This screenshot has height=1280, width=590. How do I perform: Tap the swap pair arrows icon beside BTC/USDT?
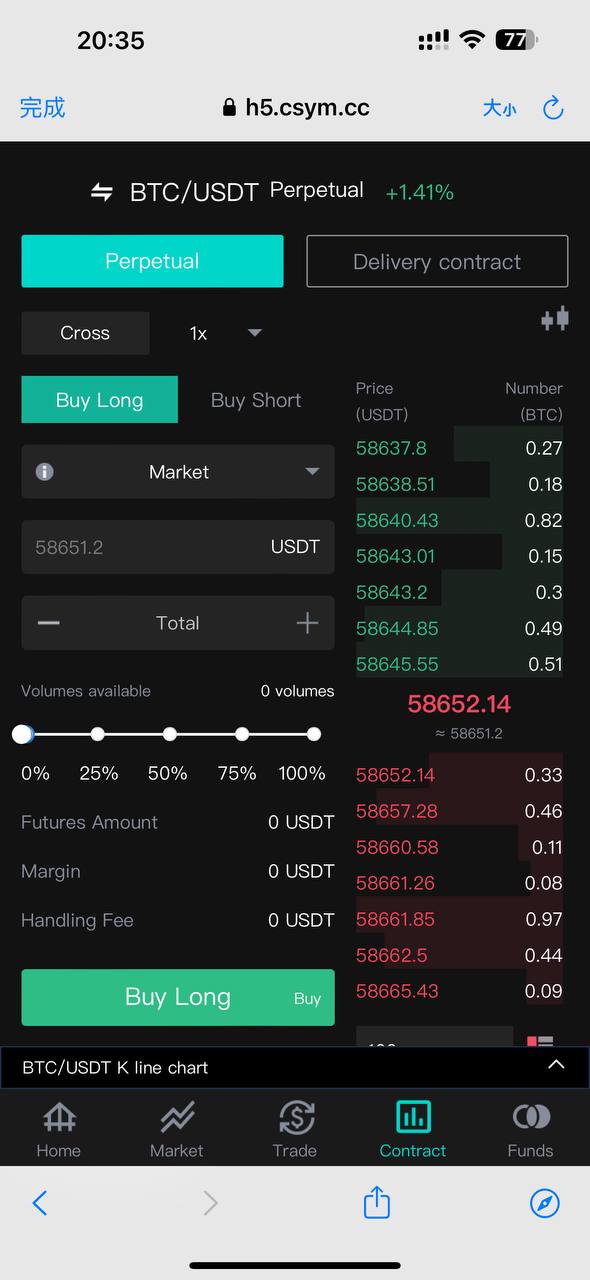click(x=102, y=192)
